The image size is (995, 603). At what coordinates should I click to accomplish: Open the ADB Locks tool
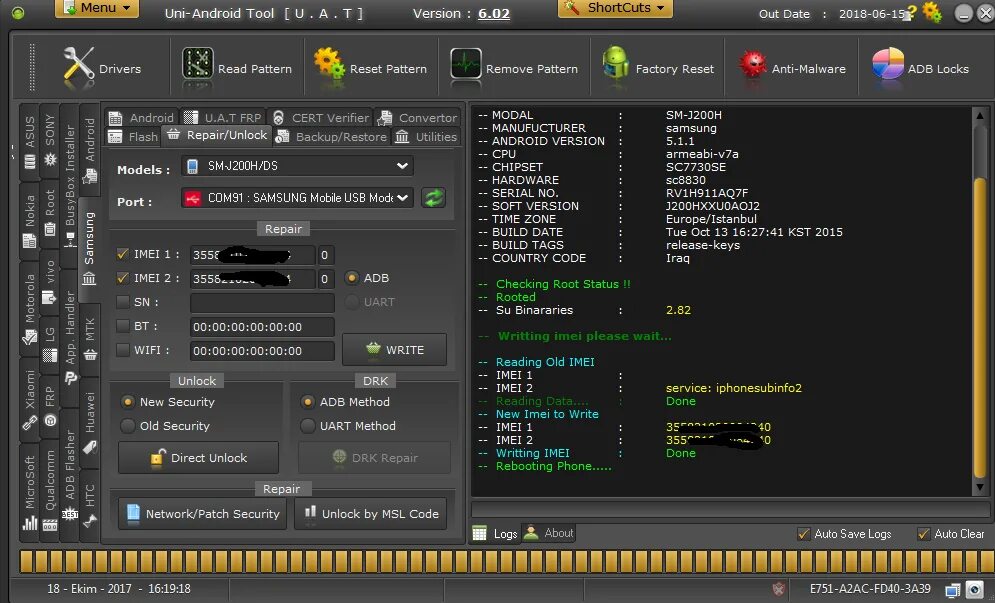pos(920,68)
